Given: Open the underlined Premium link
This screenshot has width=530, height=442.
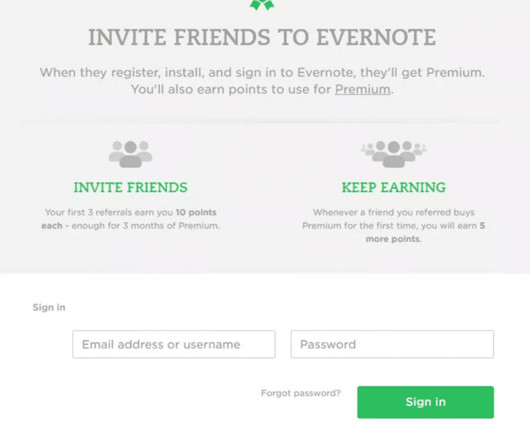Looking at the screenshot, I should pyautogui.click(x=362, y=90).
